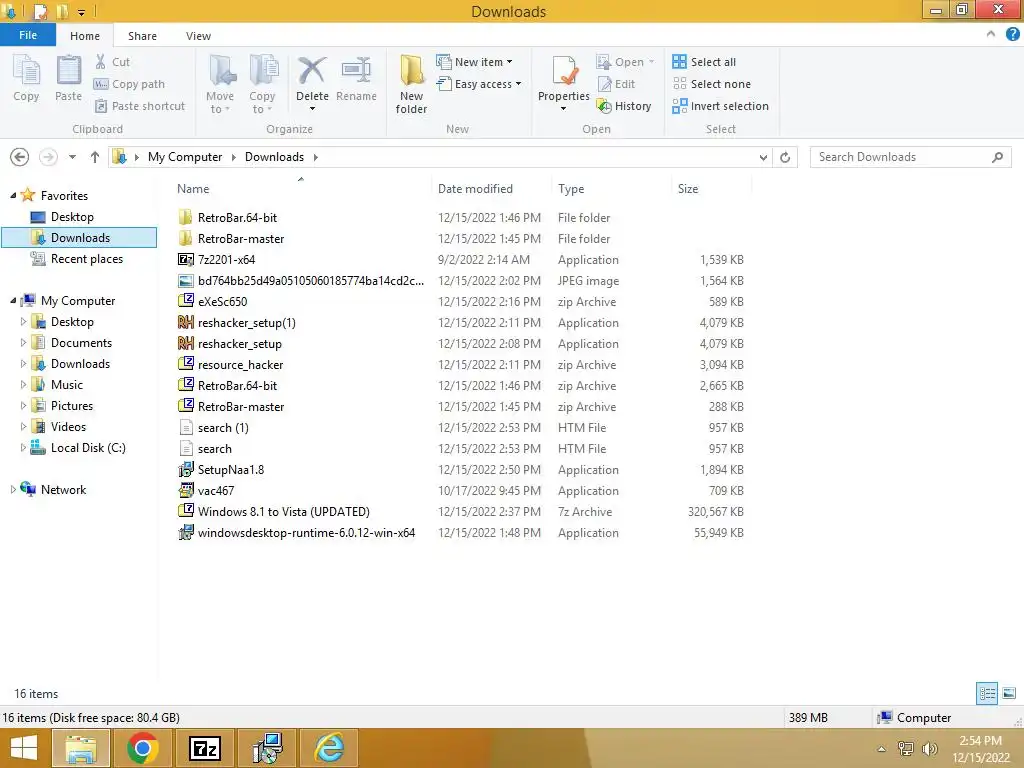The width and height of the screenshot is (1024, 768).
Task: Collapse the ribbon with the chevron
Action: 991,34
